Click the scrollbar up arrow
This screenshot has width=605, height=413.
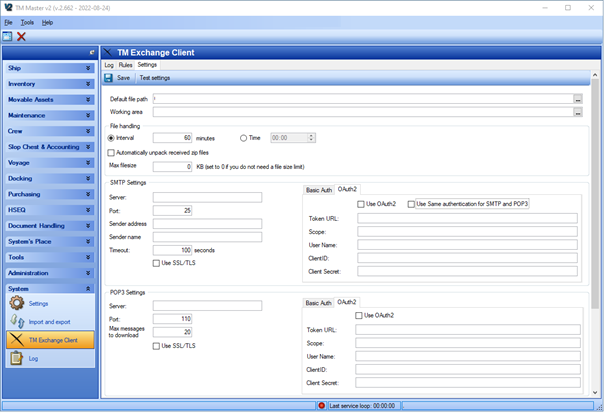tap(595, 75)
